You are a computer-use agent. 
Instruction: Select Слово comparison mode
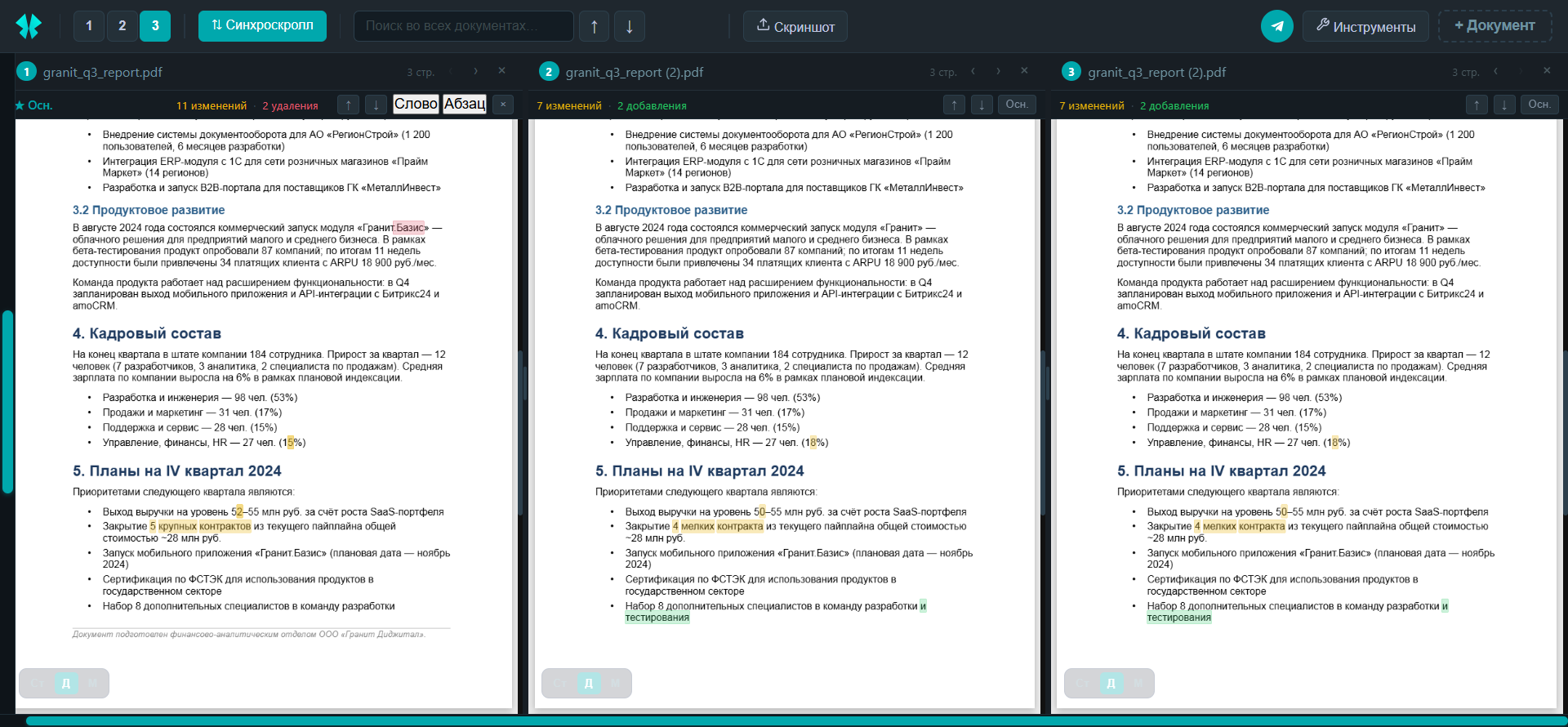[x=416, y=104]
